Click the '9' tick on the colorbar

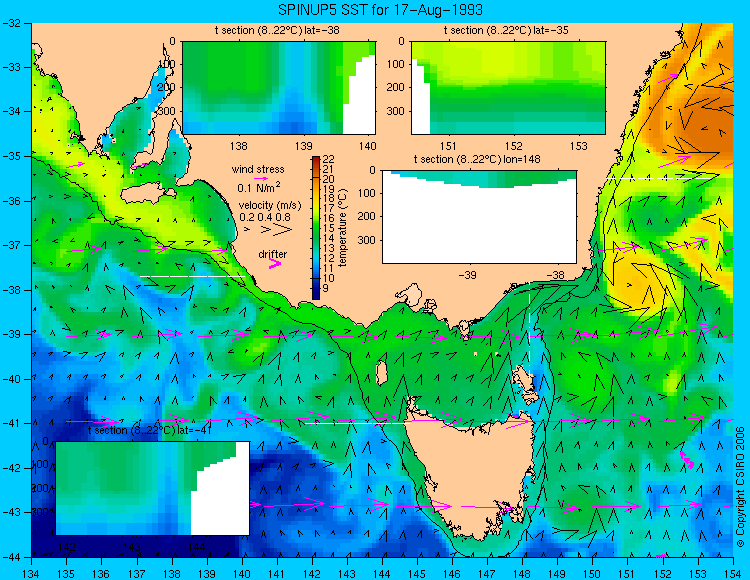(326, 288)
